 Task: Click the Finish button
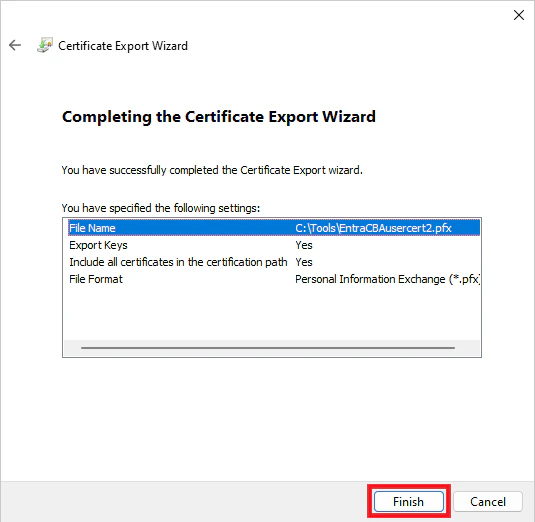click(408, 501)
